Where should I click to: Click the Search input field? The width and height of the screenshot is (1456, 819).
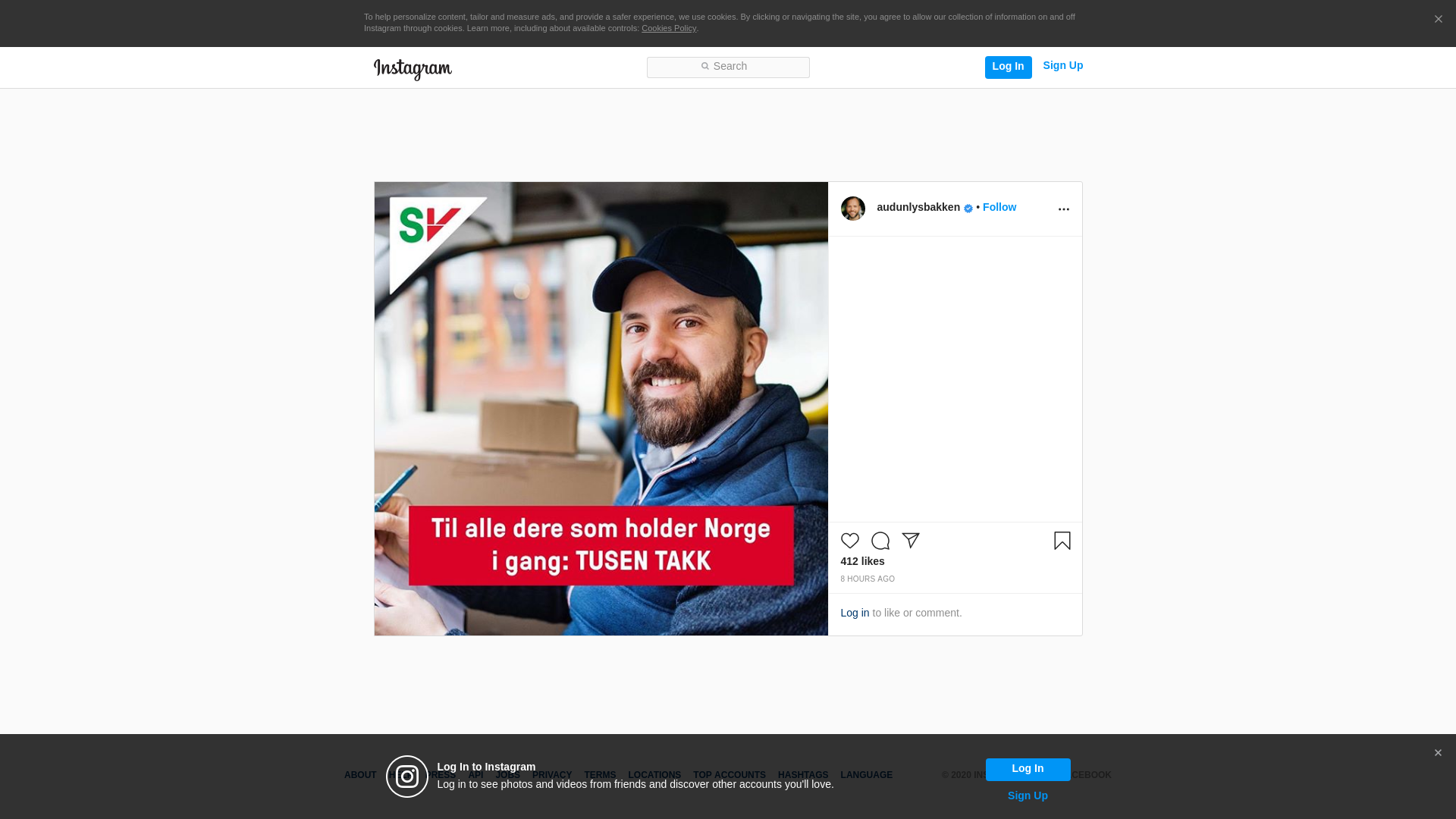[x=728, y=67]
